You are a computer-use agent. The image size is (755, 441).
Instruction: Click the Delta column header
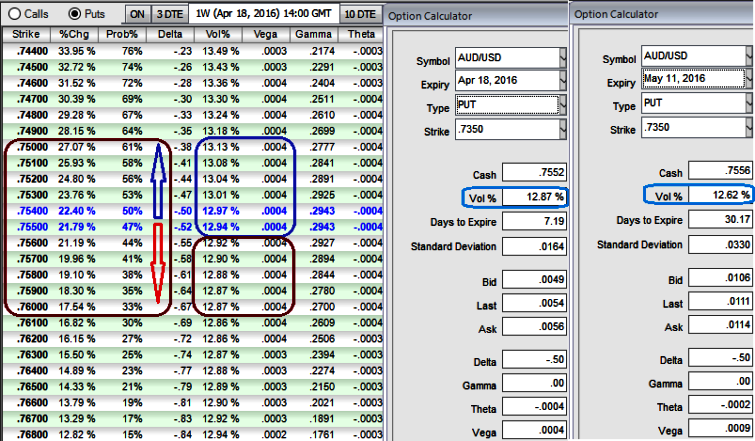[x=172, y=35]
